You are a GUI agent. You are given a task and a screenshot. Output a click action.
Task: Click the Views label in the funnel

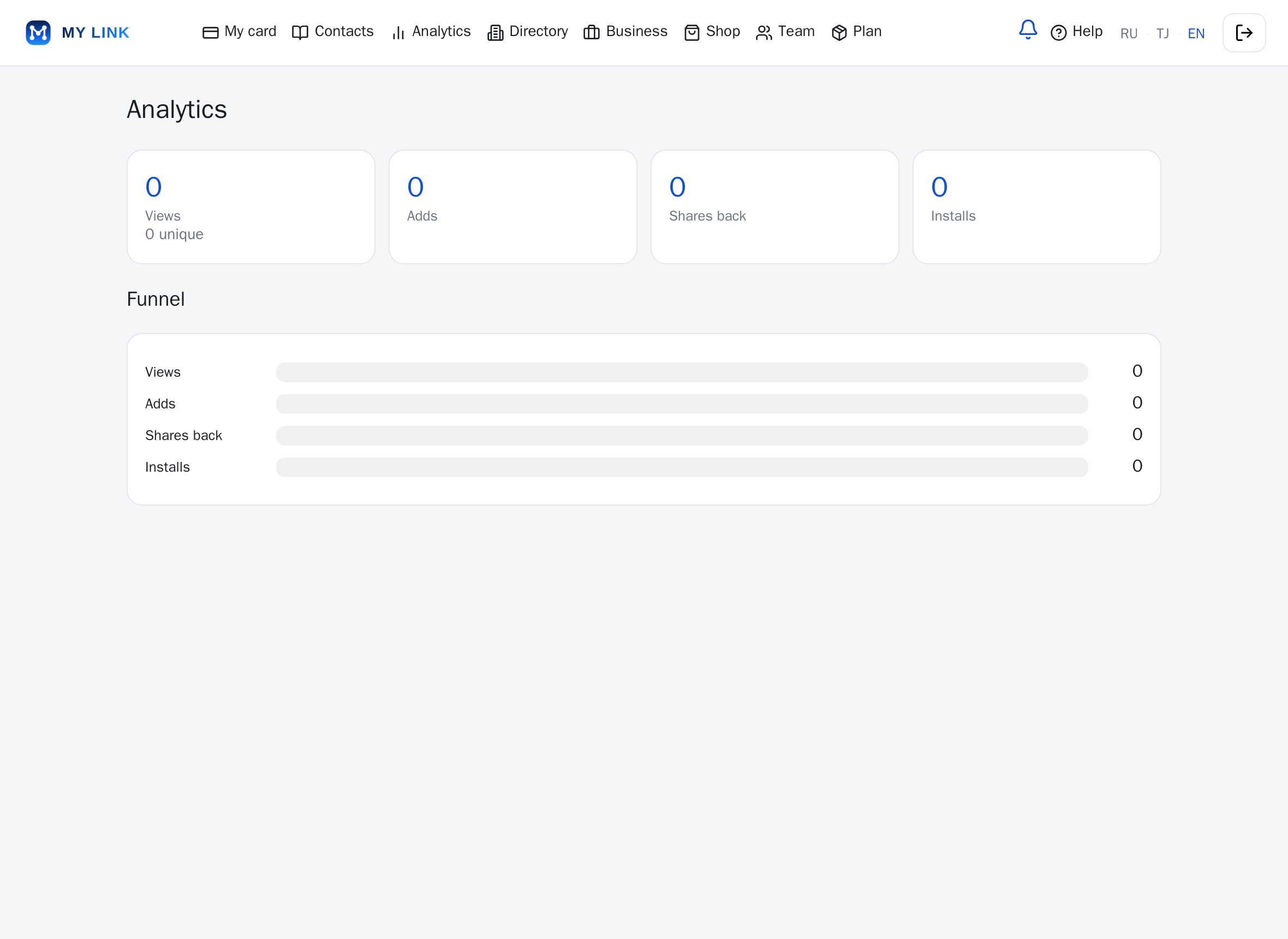coord(163,372)
